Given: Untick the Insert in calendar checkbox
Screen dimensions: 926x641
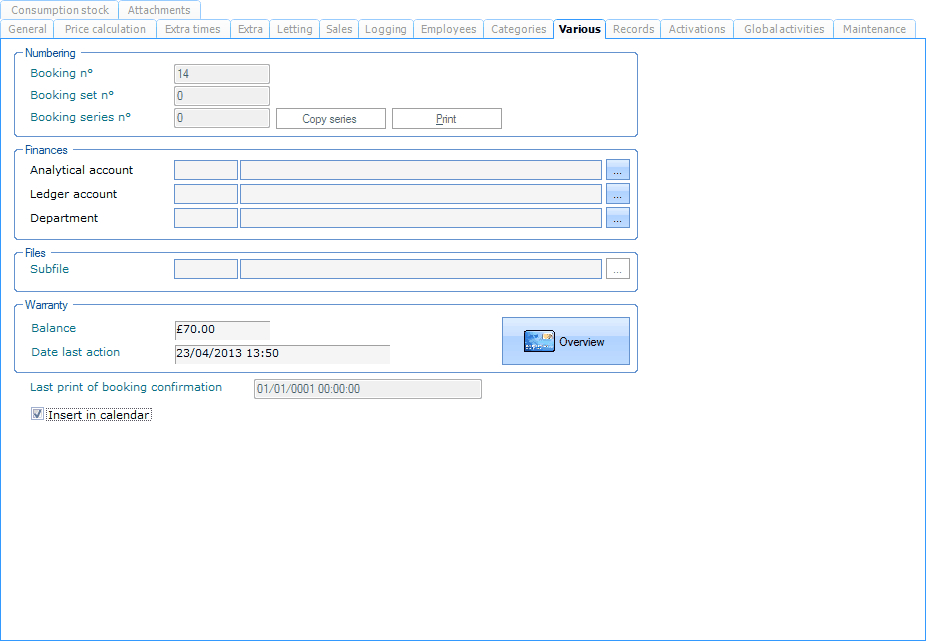Looking at the screenshot, I should 38,414.
